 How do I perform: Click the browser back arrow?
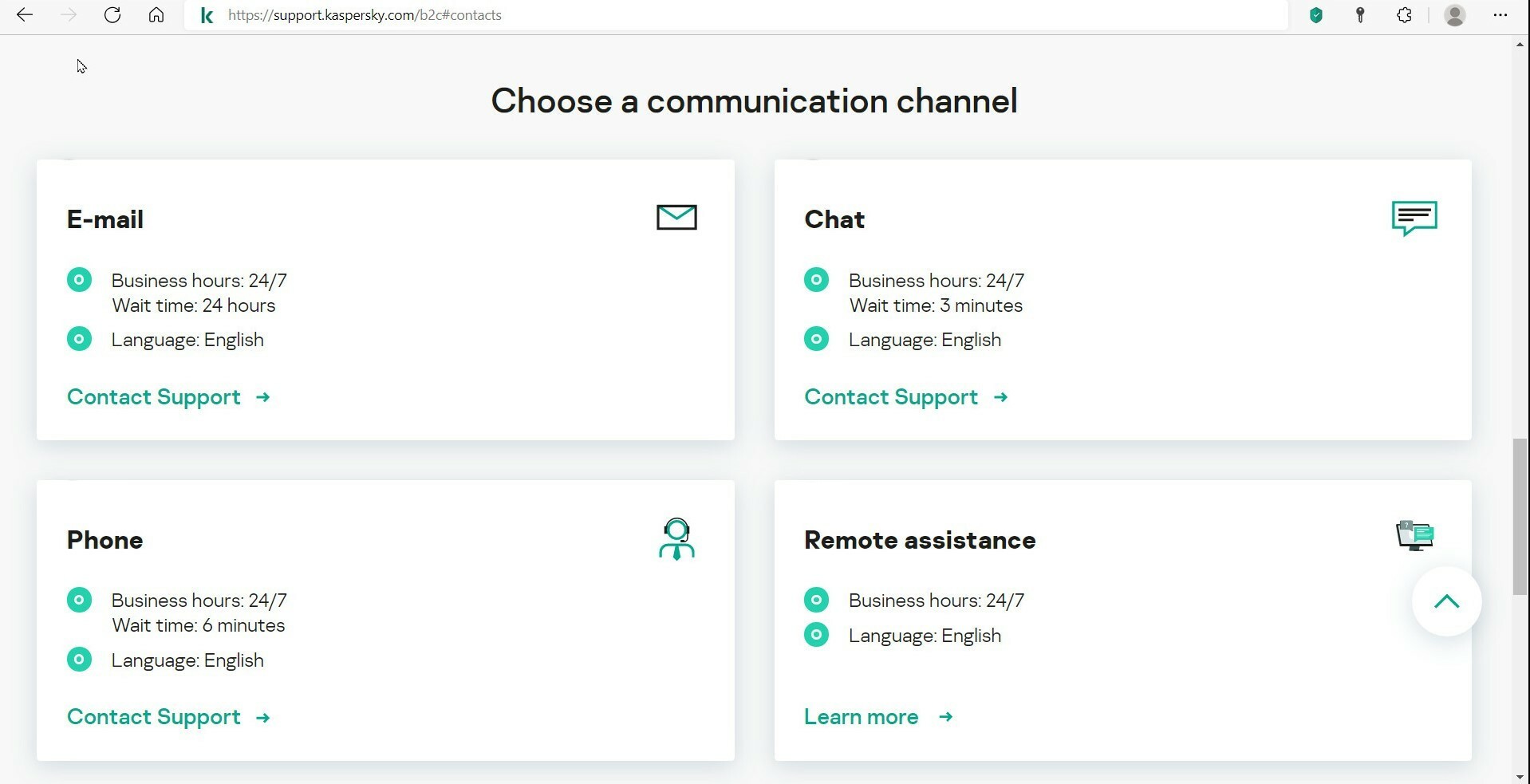click(25, 15)
